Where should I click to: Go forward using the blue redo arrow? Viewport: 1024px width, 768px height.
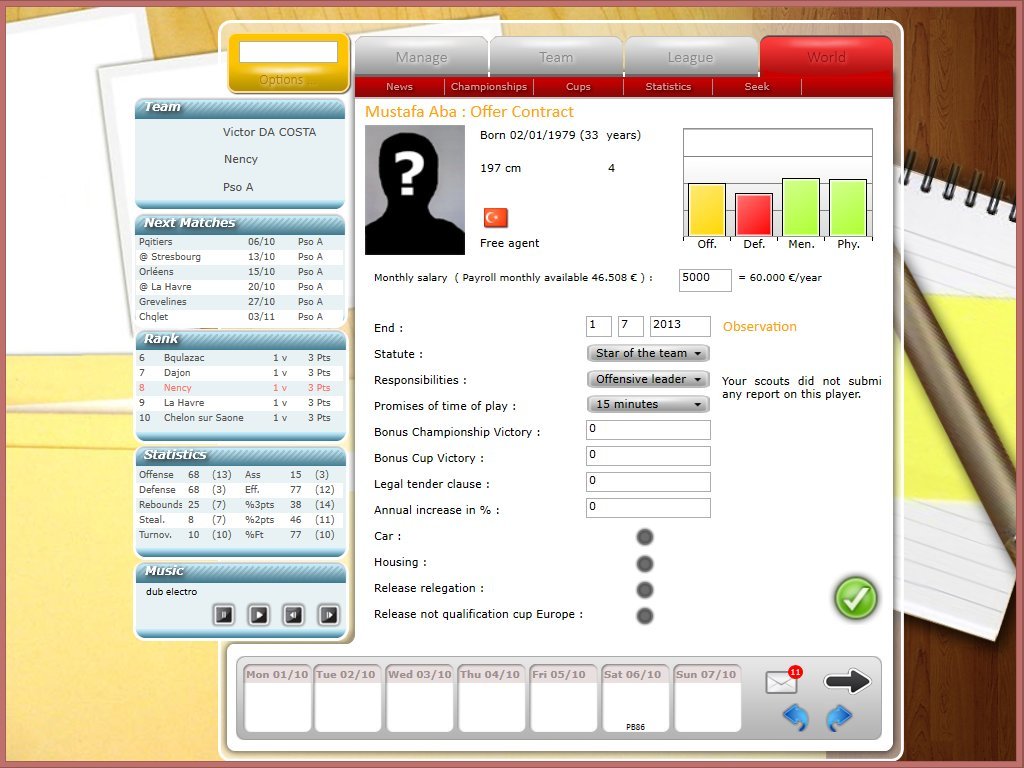tap(839, 717)
